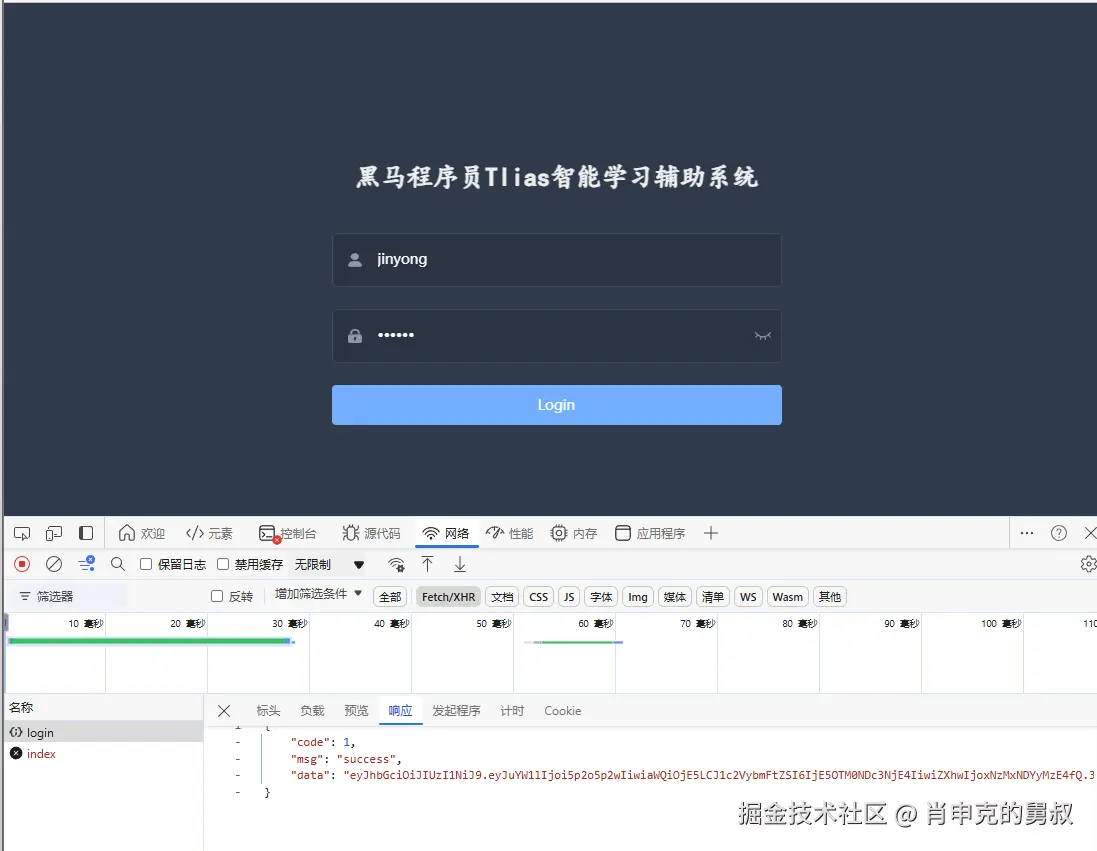Select the JS filter type
Viewport: 1097px width, 851px height.
click(569, 597)
